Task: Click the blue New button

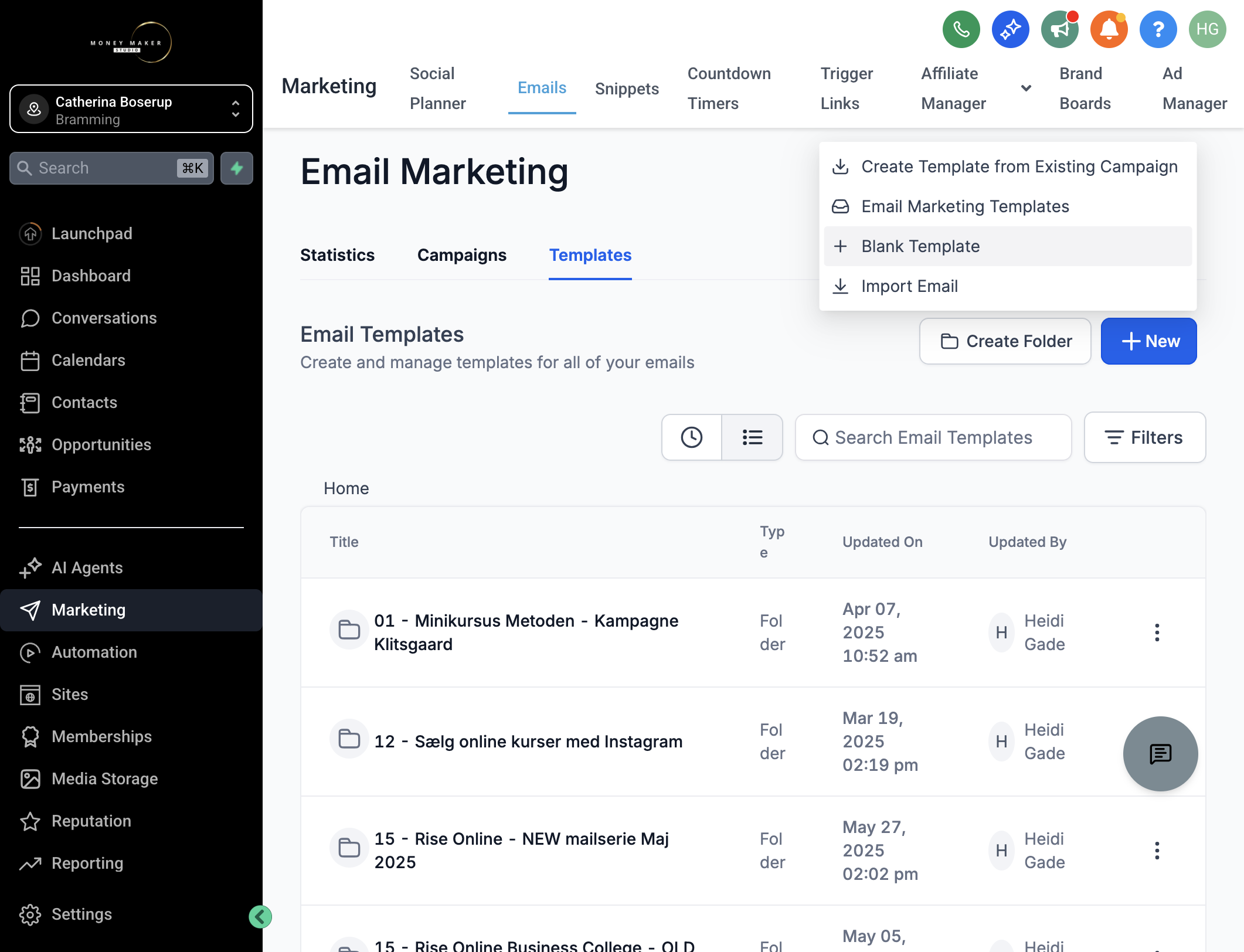Action: (x=1149, y=341)
